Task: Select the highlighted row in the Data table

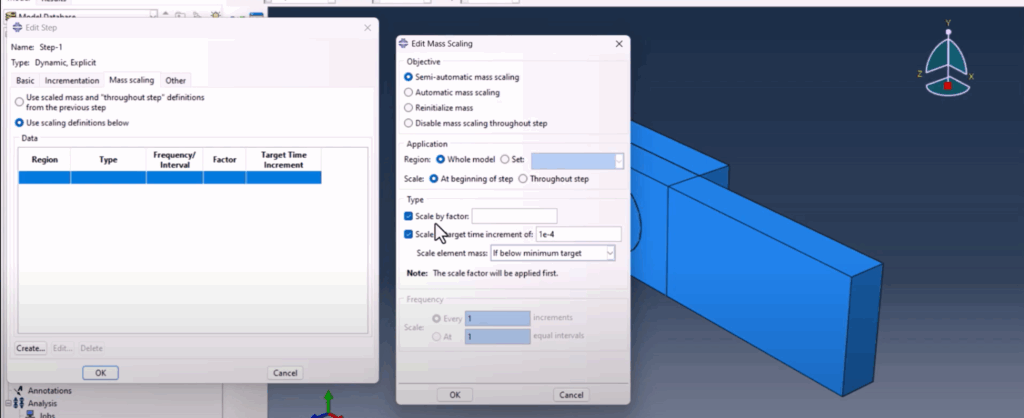Action: tap(170, 178)
